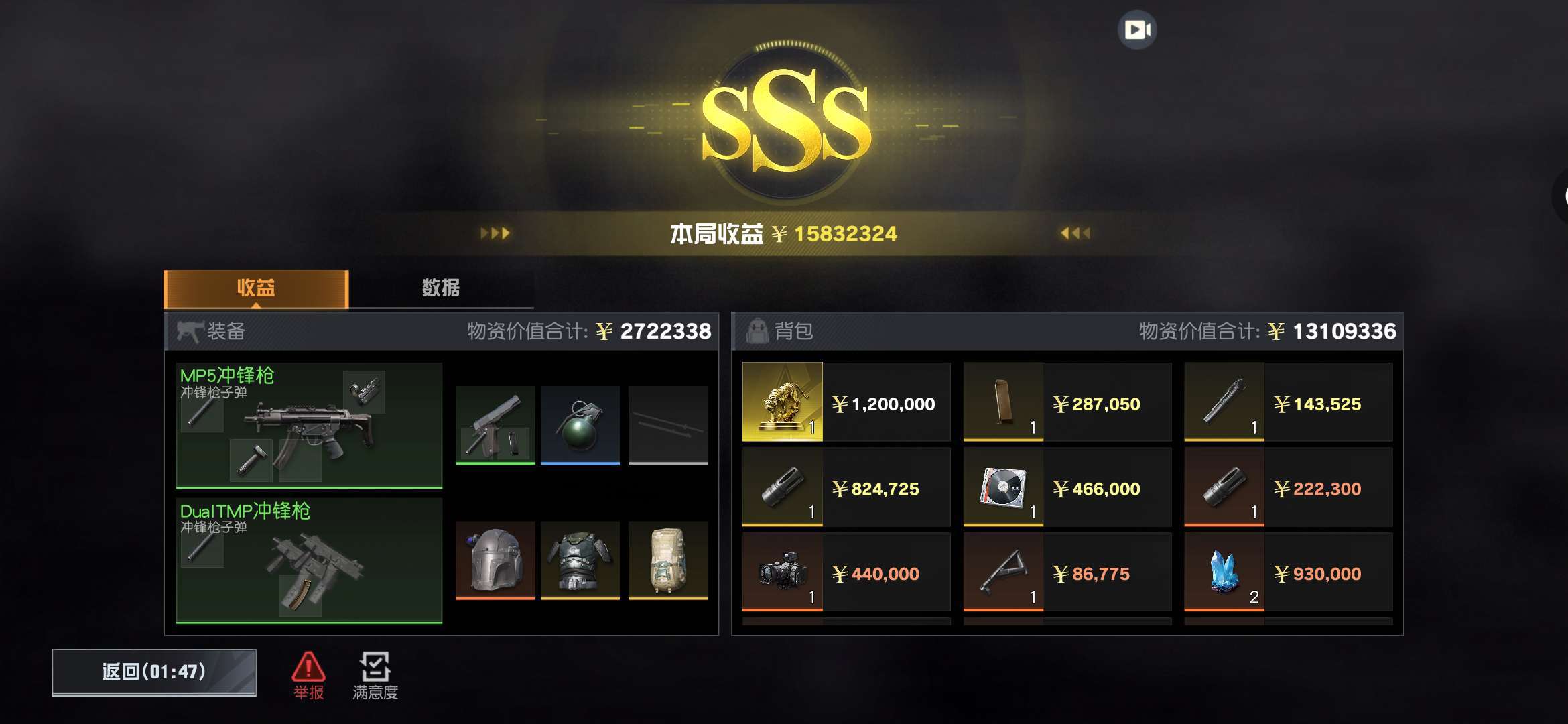The image size is (1568, 724).
Task: Select the muzzle attachment worth ¥824,725
Action: click(846, 487)
